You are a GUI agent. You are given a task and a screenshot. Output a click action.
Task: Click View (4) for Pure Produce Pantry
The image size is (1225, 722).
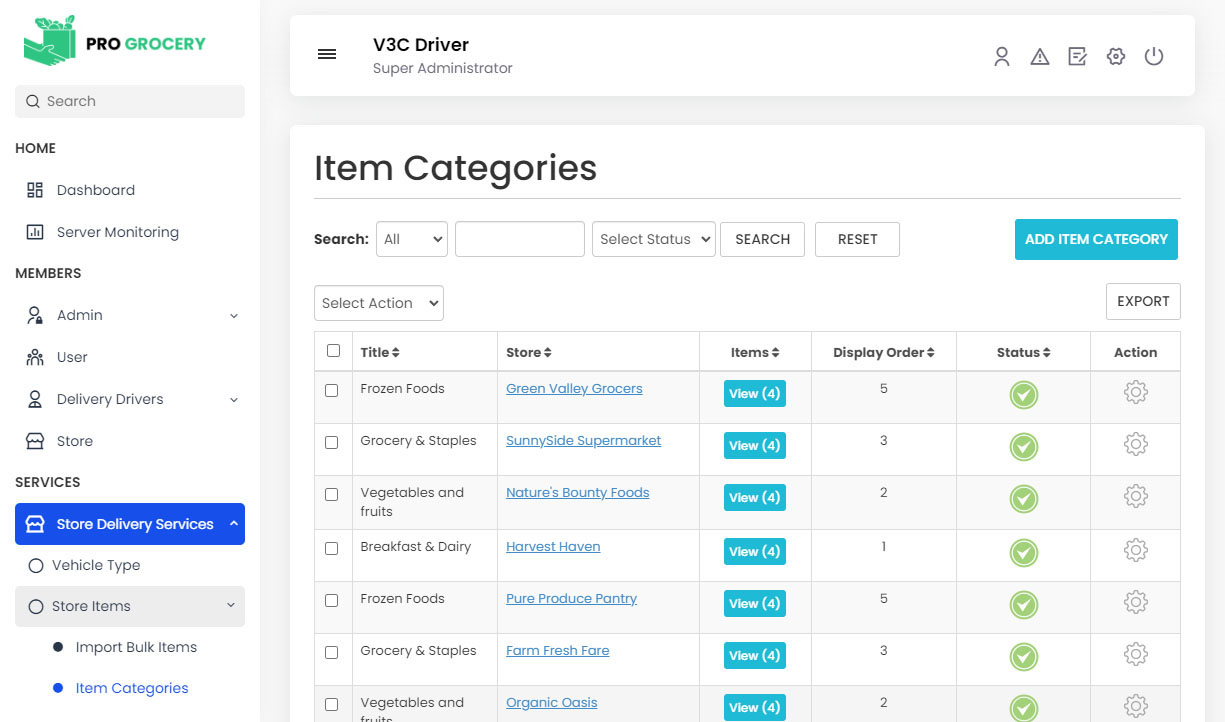[x=755, y=604]
